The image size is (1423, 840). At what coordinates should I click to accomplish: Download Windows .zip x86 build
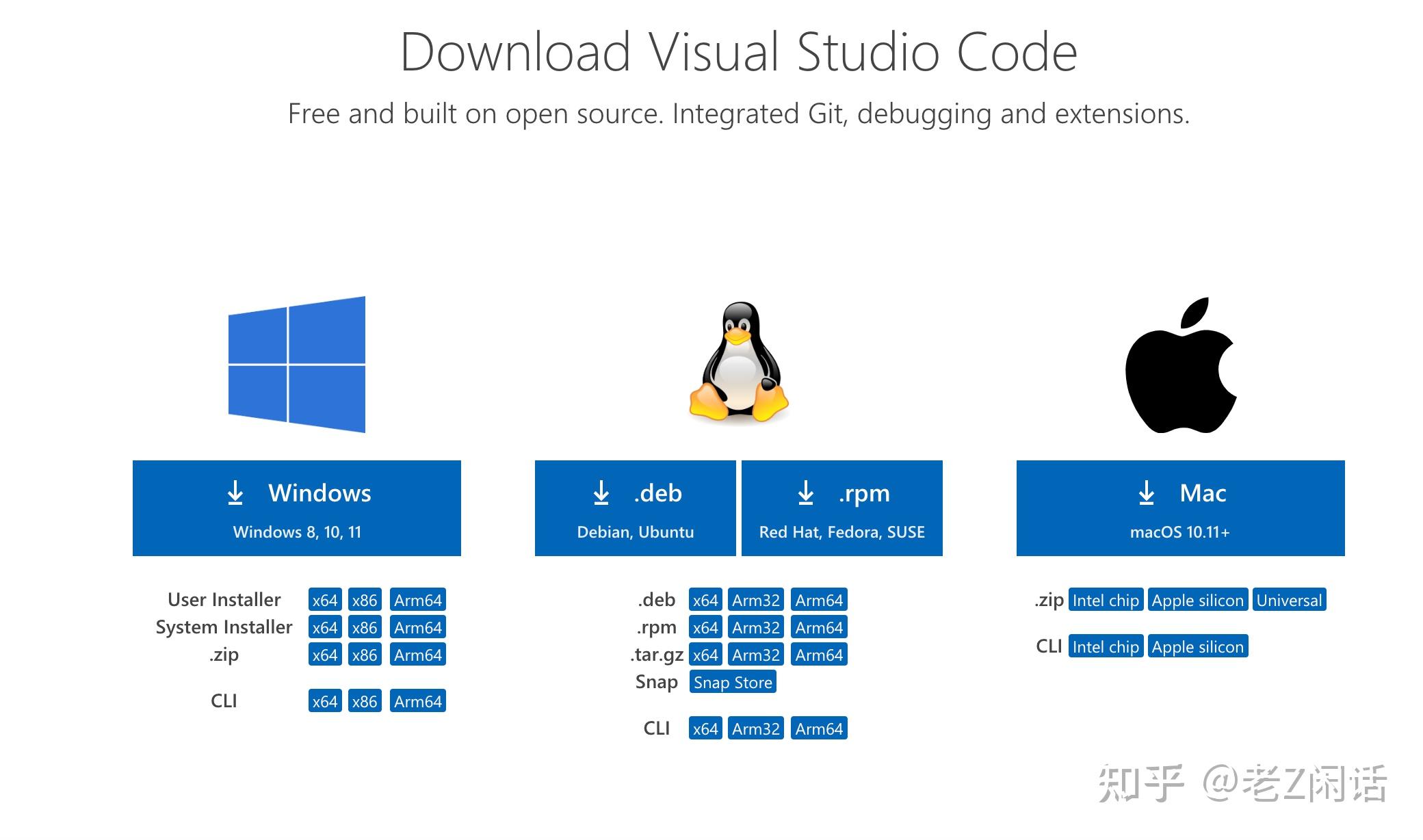pos(365,655)
